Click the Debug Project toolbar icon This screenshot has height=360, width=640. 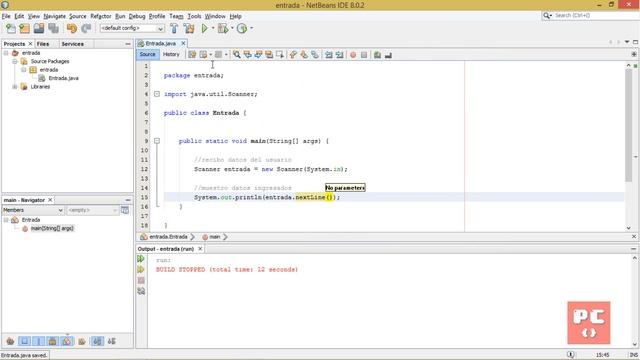[223, 28]
